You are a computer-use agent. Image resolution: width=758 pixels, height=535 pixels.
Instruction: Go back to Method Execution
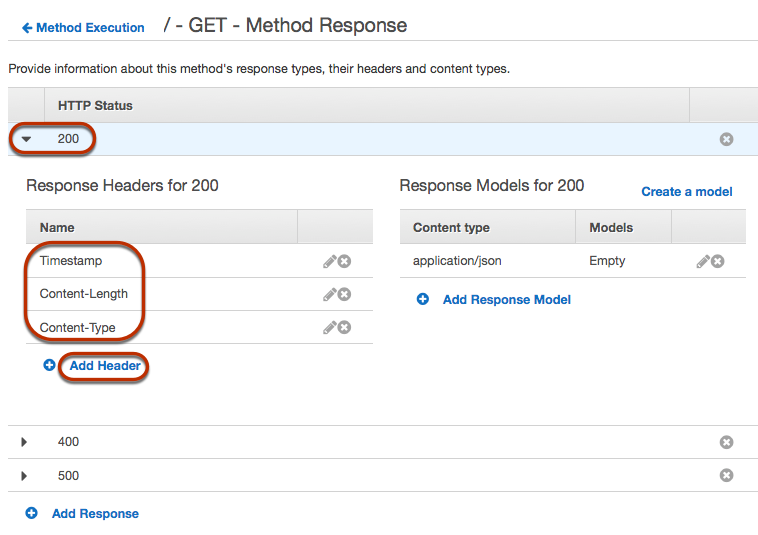pyautogui.click(x=83, y=28)
